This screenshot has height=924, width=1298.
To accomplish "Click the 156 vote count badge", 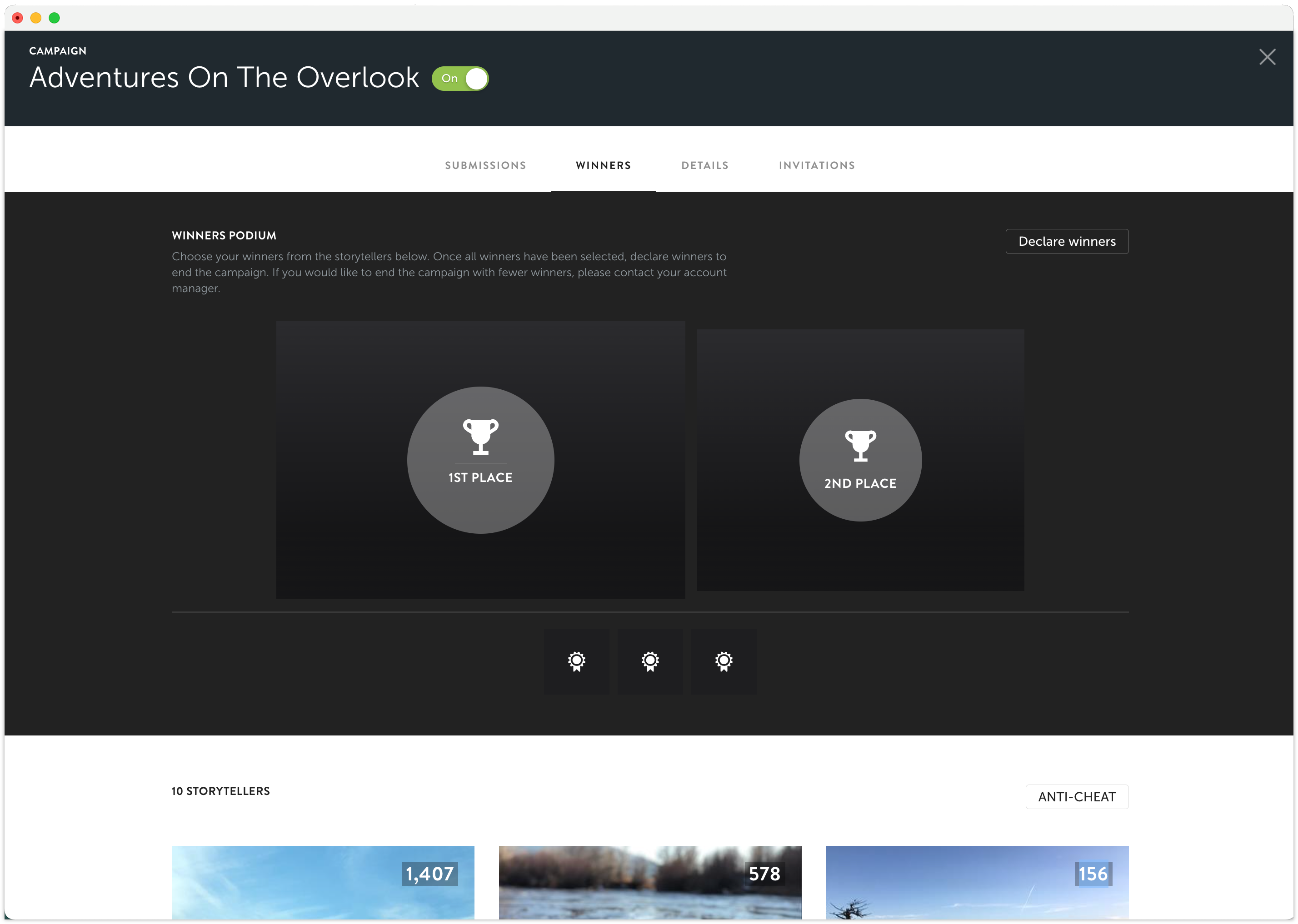I will (1093, 874).
